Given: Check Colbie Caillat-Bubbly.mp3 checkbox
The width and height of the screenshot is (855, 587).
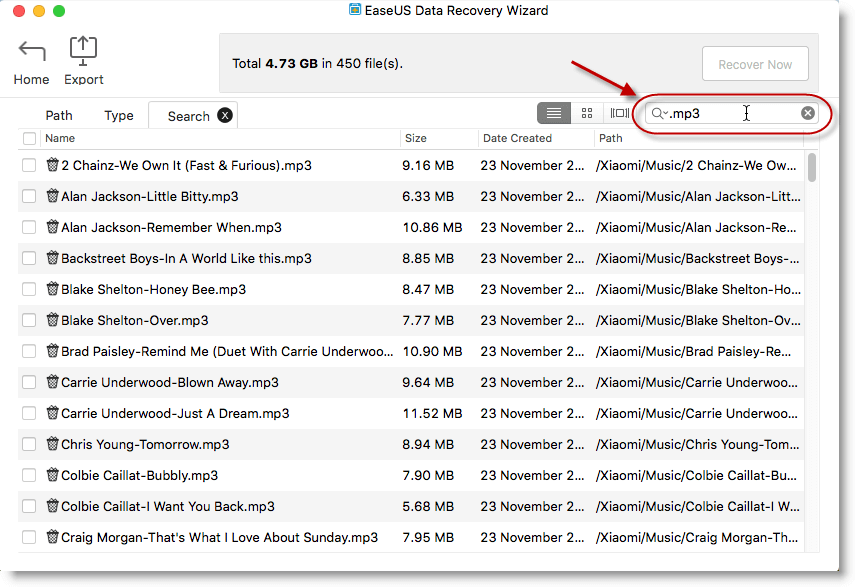Looking at the screenshot, I should click(x=29, y=476).
